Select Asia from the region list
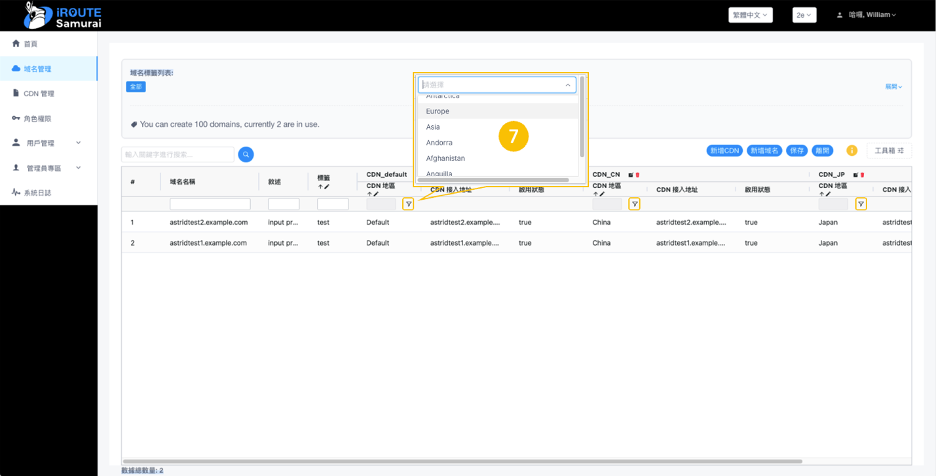This screenshot has height=476, width=936. [x=433, y=127]
